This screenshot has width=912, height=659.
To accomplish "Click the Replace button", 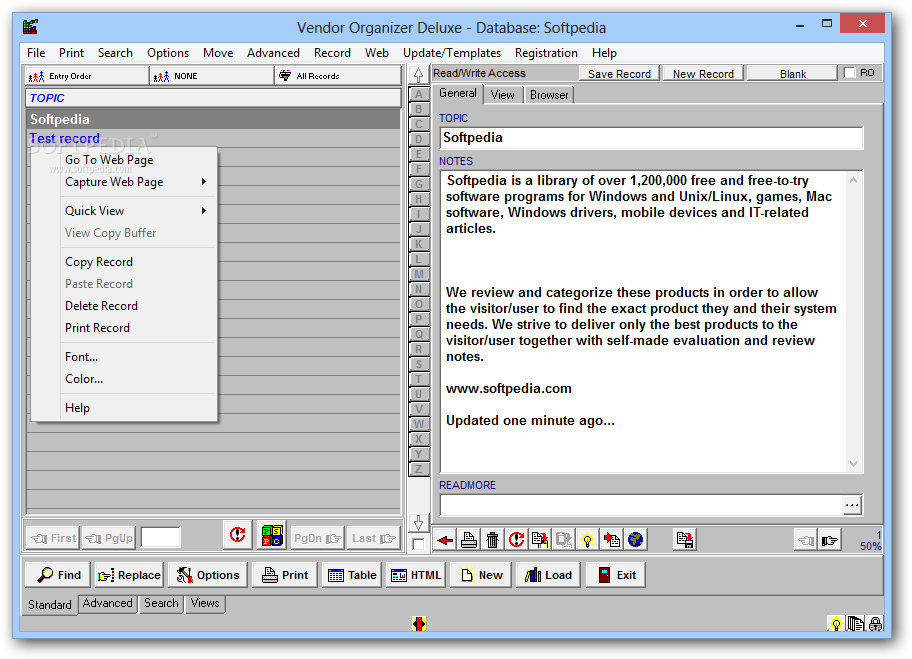I will [x=129, y=575].
